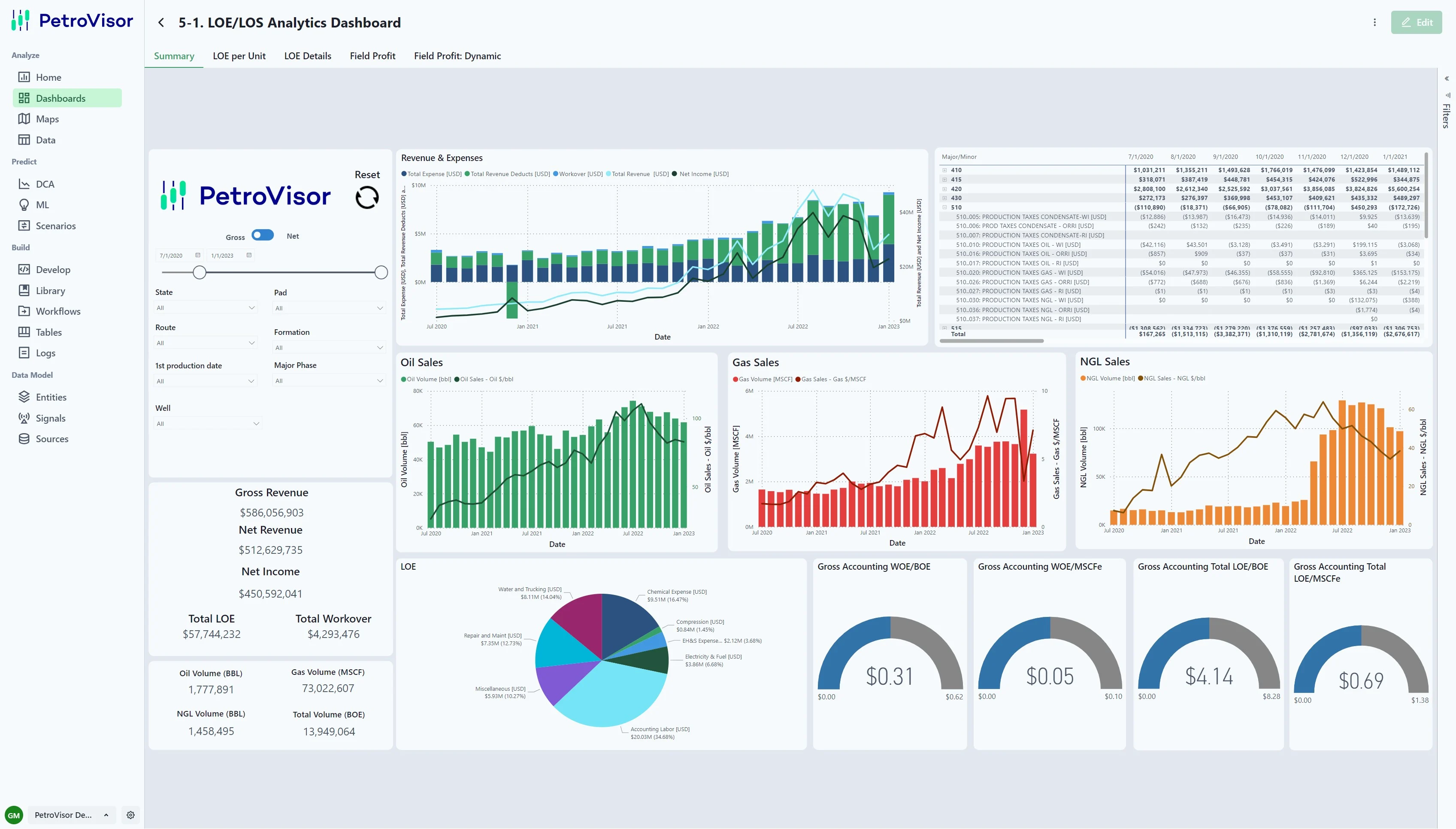Image resolution: width=1456 pixels, height=829 pixels.
Task: Open Workflows from the sidebar
Action: click(58, 311)
